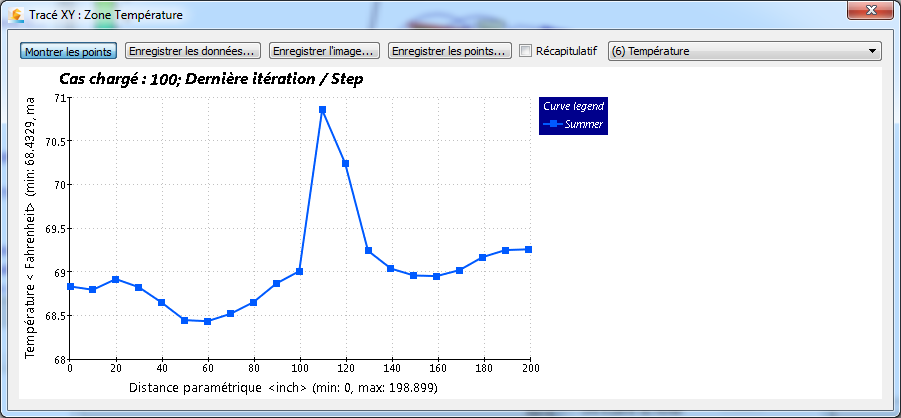The width and height of the screenshot is (901, 418).
Task: Click the application icon in title bar
Action: [x=17, y=14]
